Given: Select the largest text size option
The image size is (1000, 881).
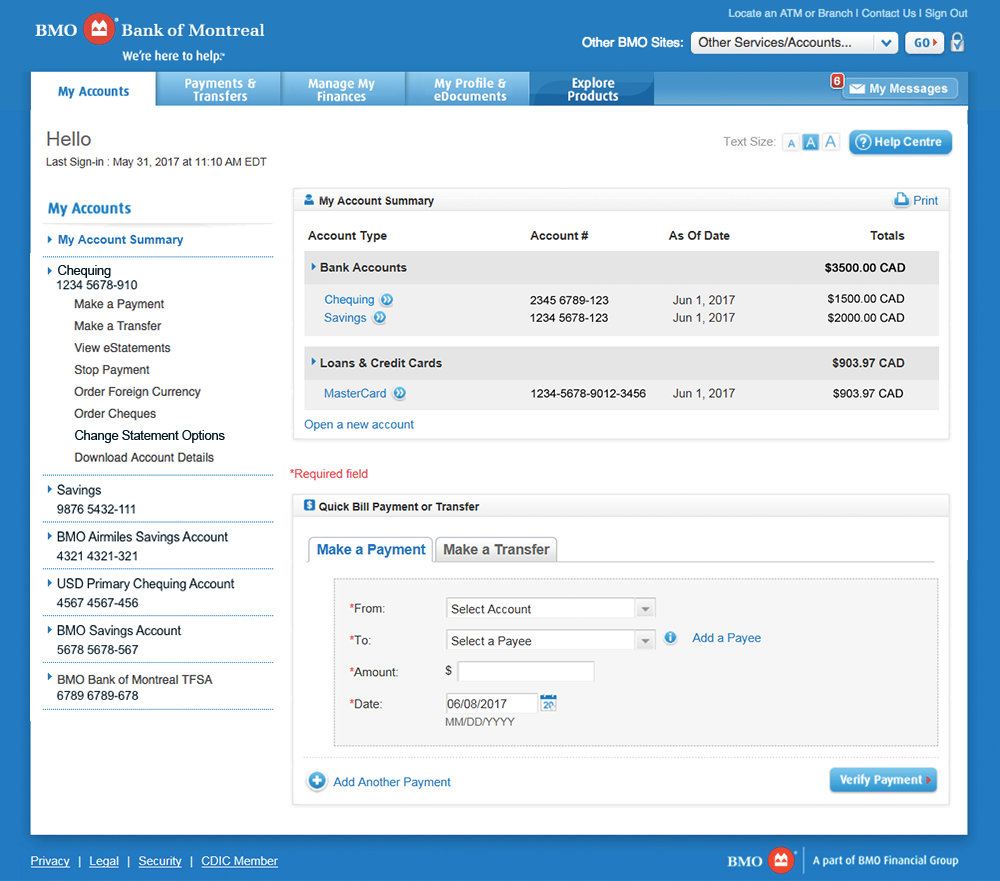Looking at the screenshot, I should (830, 142).
